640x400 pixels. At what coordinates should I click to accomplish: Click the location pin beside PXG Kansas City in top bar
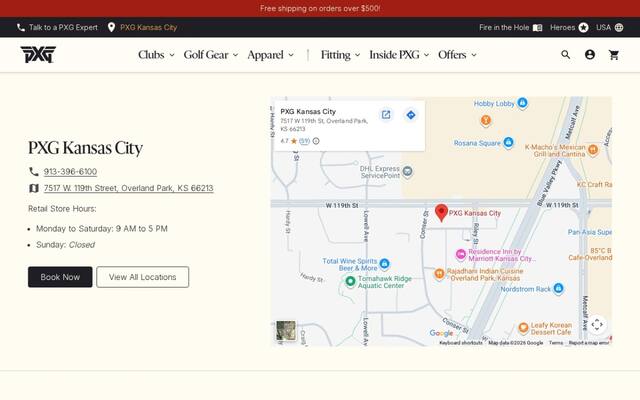click(111, 27)
